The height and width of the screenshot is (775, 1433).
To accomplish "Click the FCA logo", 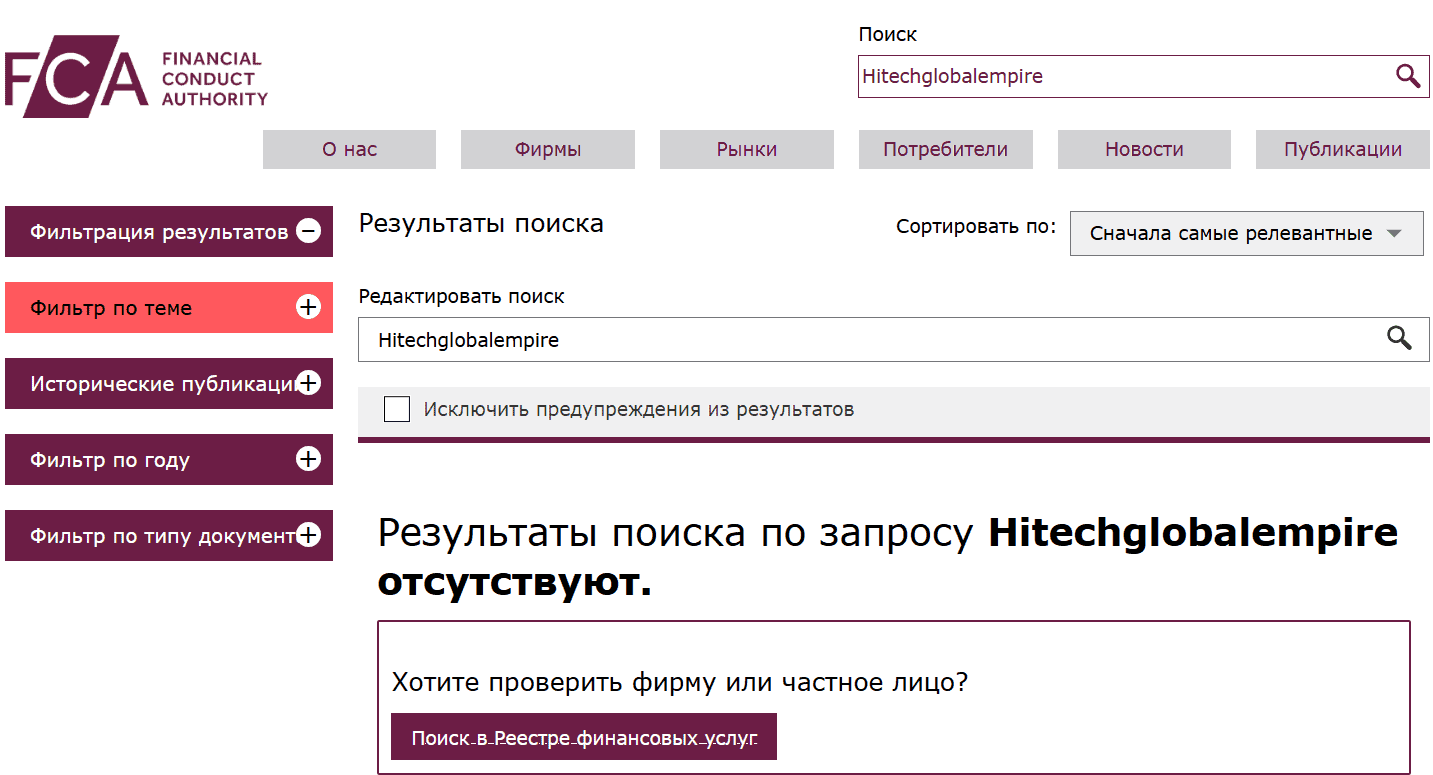I will 135,75.
